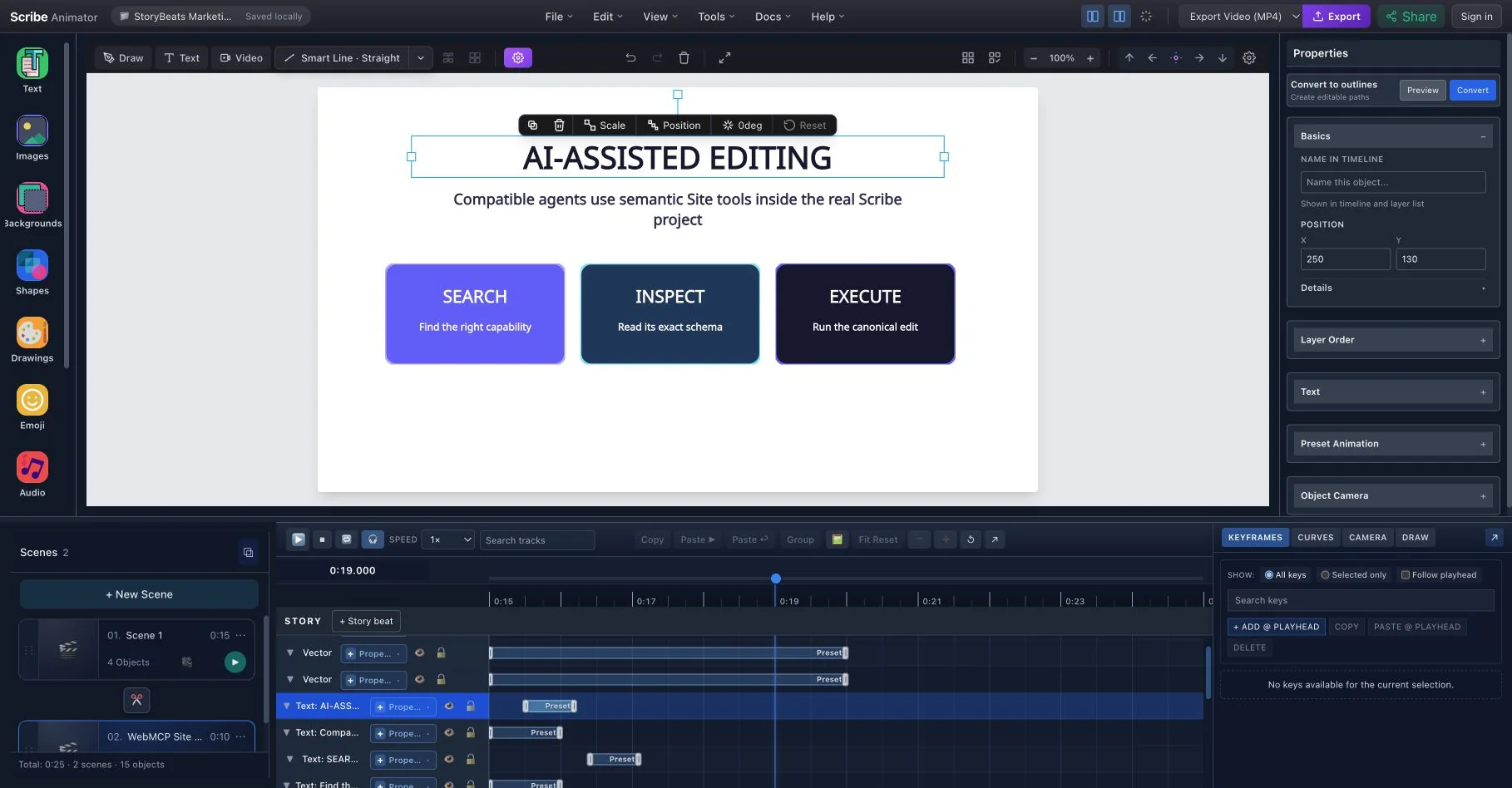The height and width of the screenshot is (788, 1512).
Task: Open the Export Video (MP4) format dropdown
Action: (1243, 16)
